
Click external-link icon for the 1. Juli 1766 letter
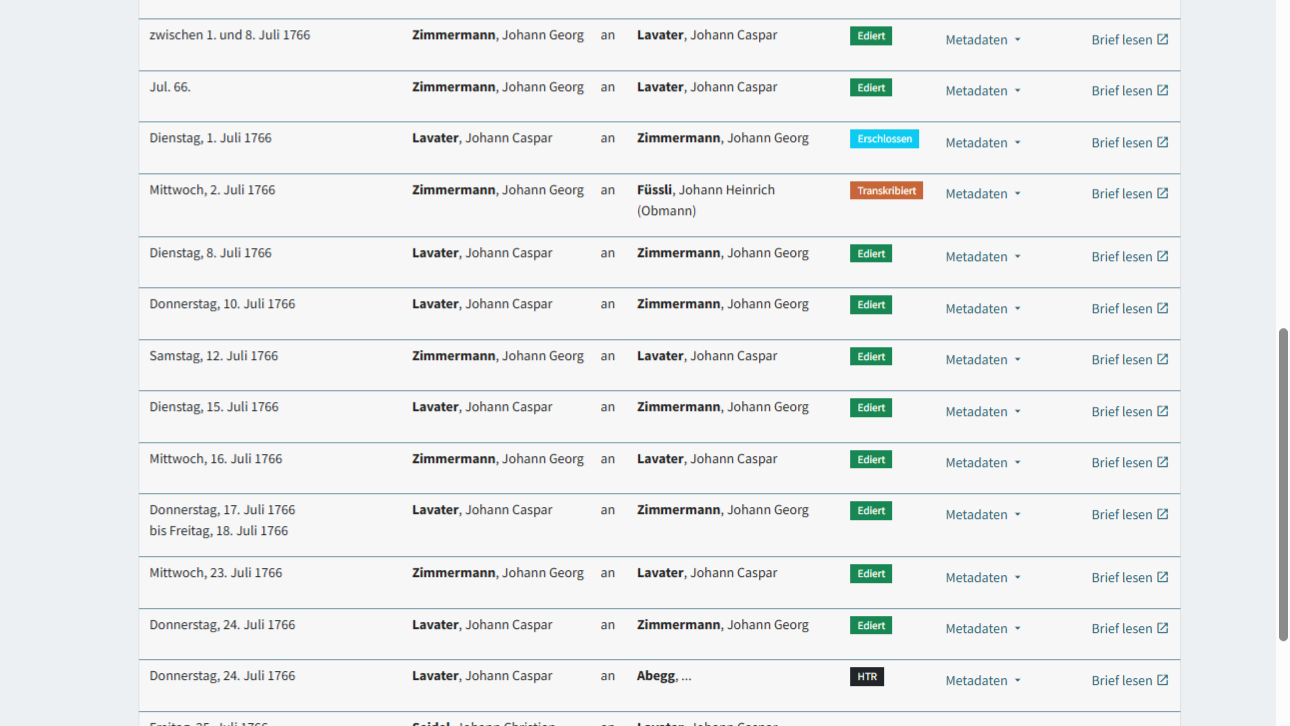click(1162, 143)
